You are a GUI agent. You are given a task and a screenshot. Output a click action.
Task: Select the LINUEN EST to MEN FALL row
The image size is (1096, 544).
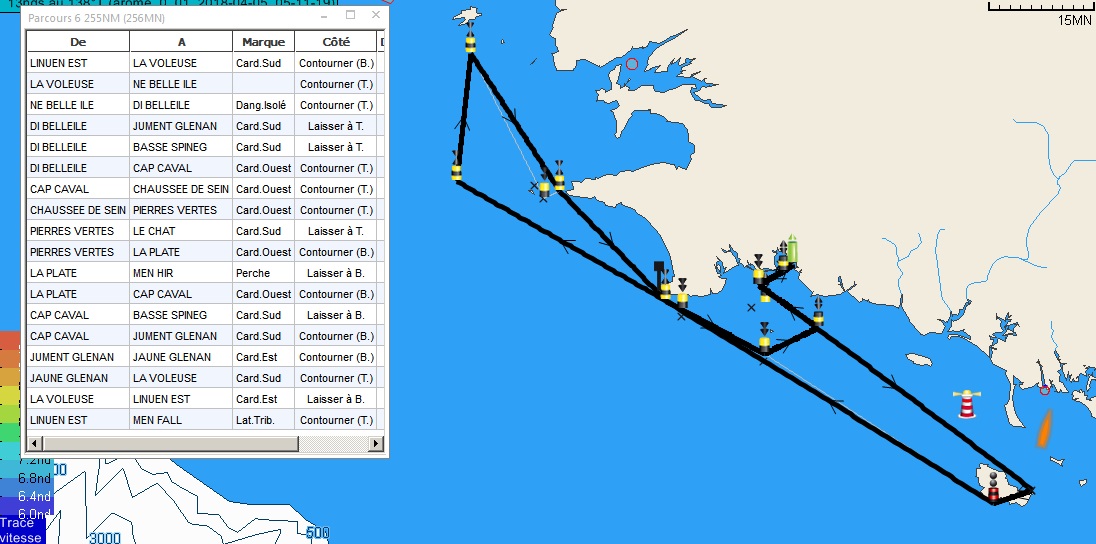(200, 420)
